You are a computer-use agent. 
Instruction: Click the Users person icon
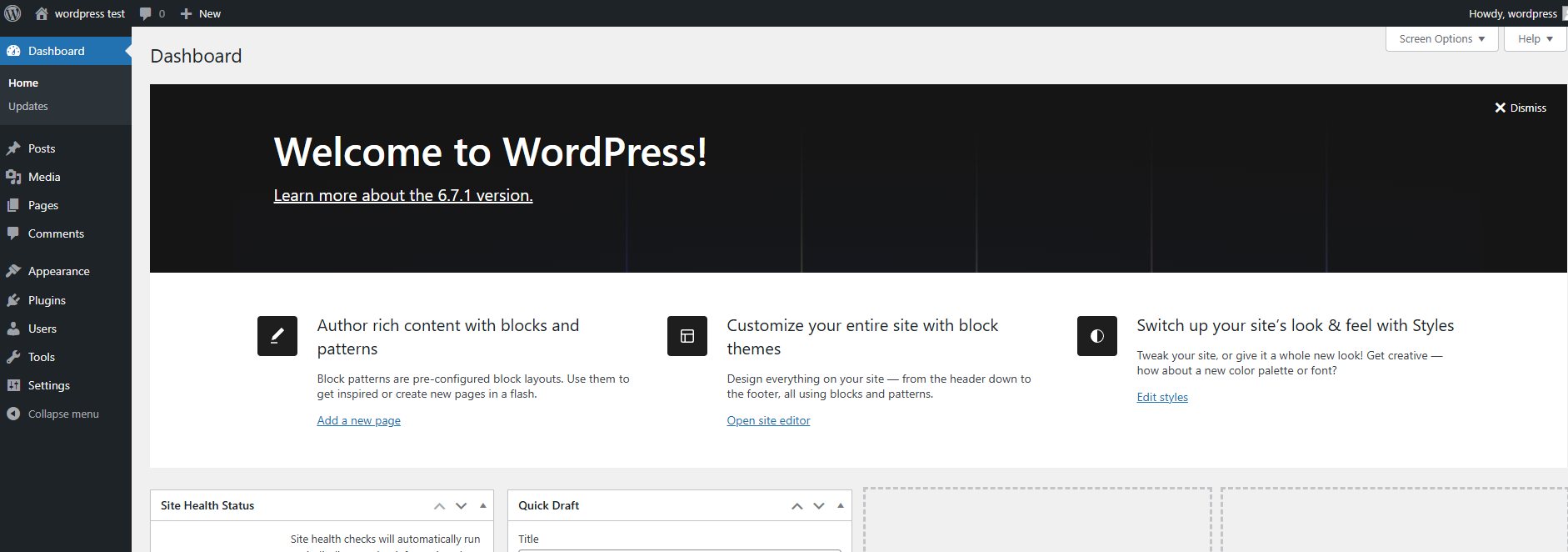click(x=13, y=329)
